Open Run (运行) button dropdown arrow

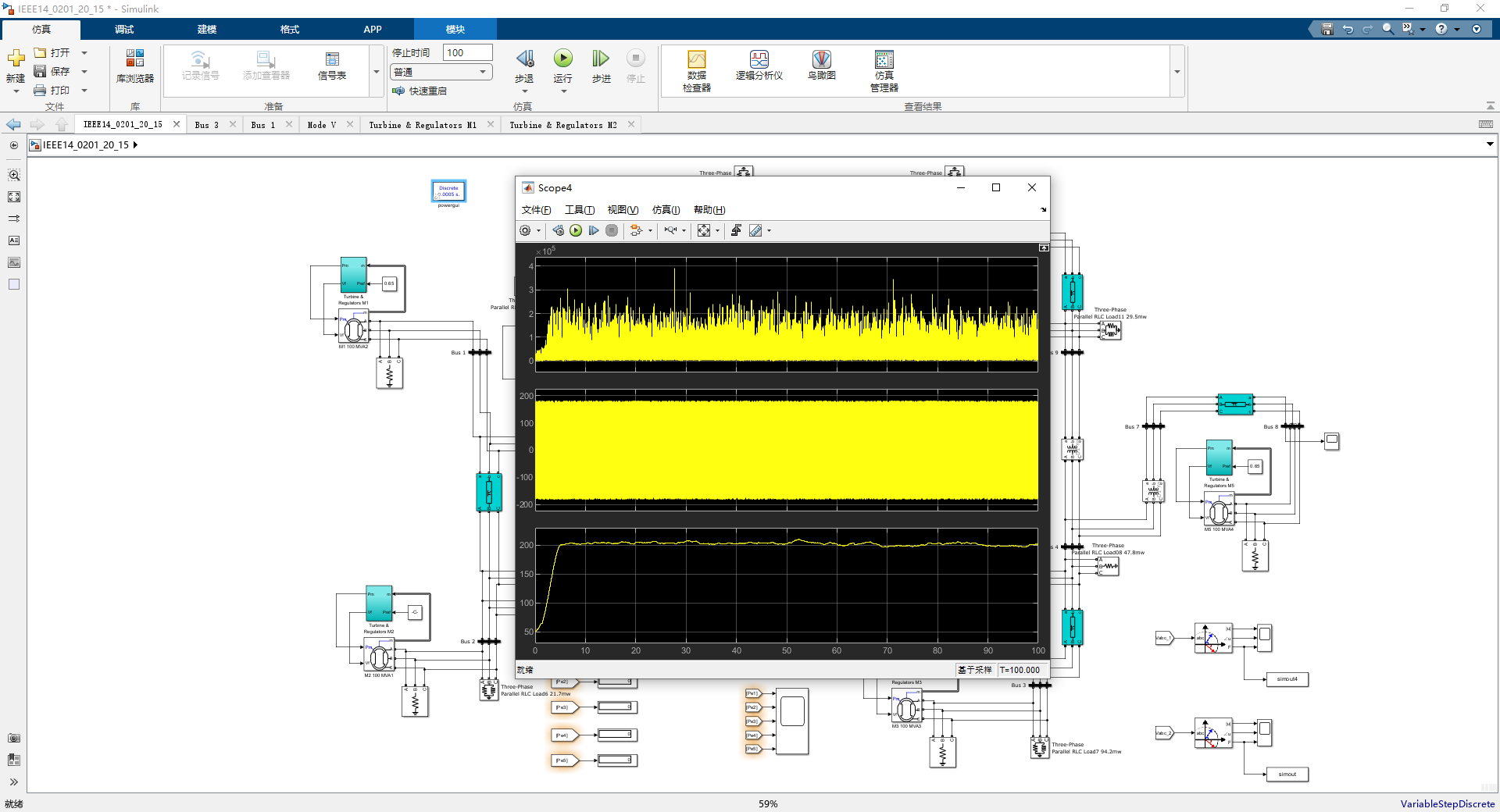pos(563,91)
